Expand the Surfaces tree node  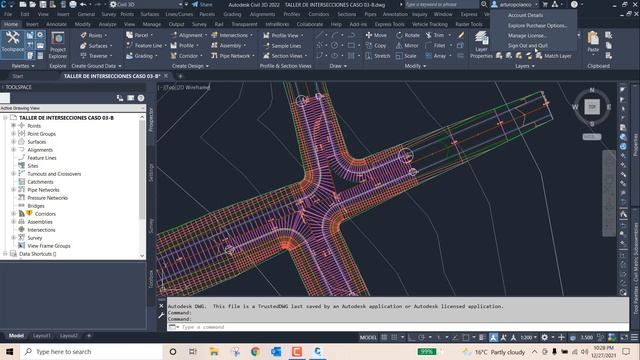13,142
